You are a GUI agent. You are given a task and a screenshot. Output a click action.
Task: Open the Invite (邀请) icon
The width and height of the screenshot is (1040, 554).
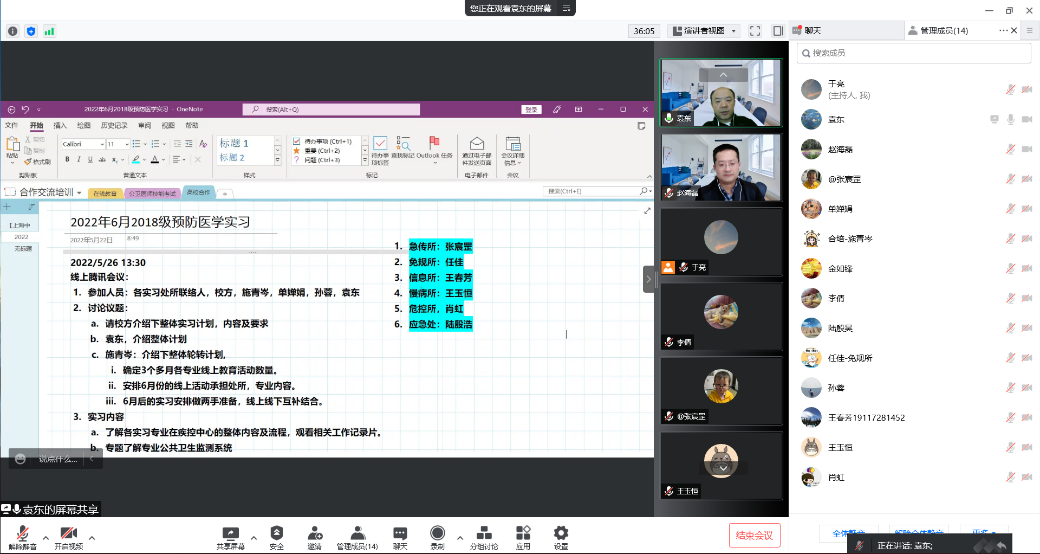coord(314,537)
